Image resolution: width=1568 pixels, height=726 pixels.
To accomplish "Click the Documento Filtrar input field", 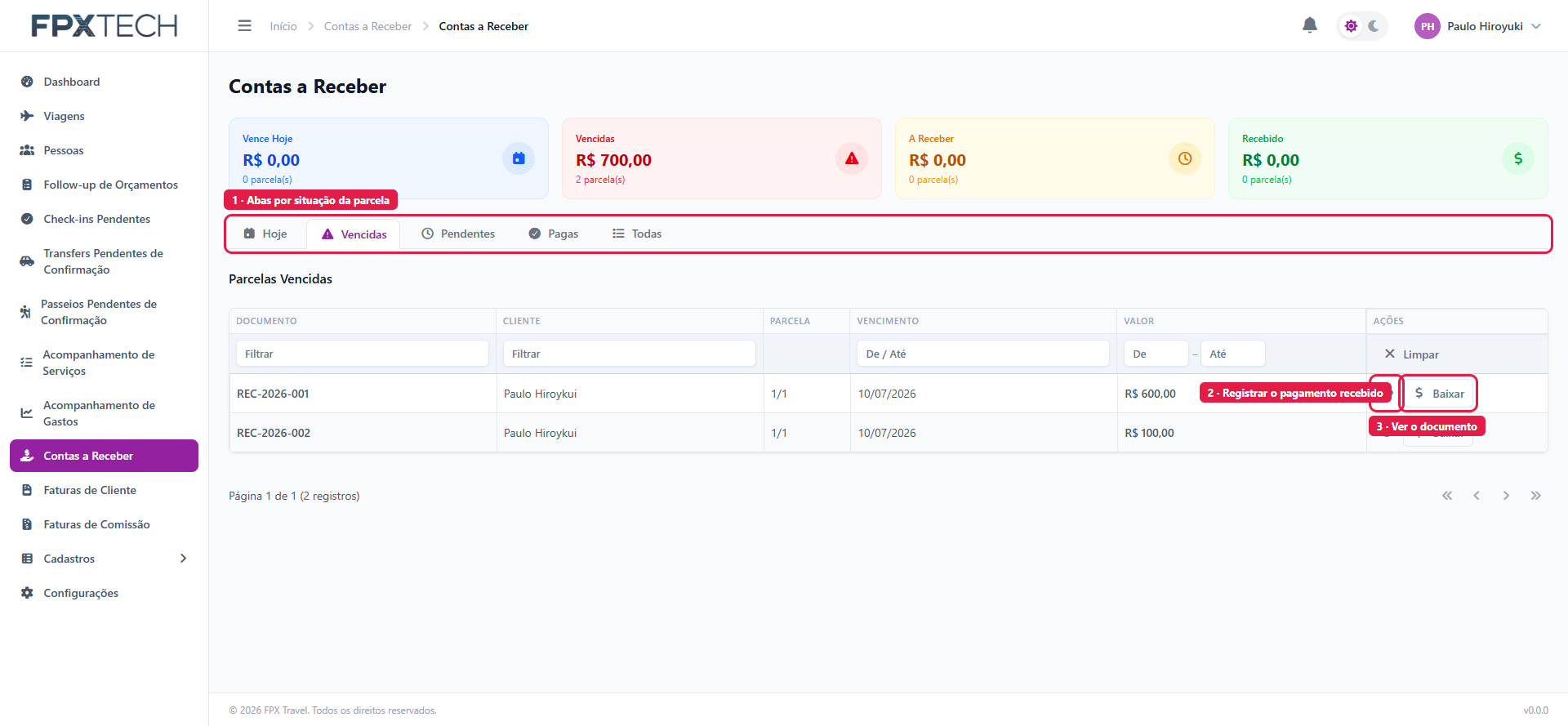I will pos(363,354).
